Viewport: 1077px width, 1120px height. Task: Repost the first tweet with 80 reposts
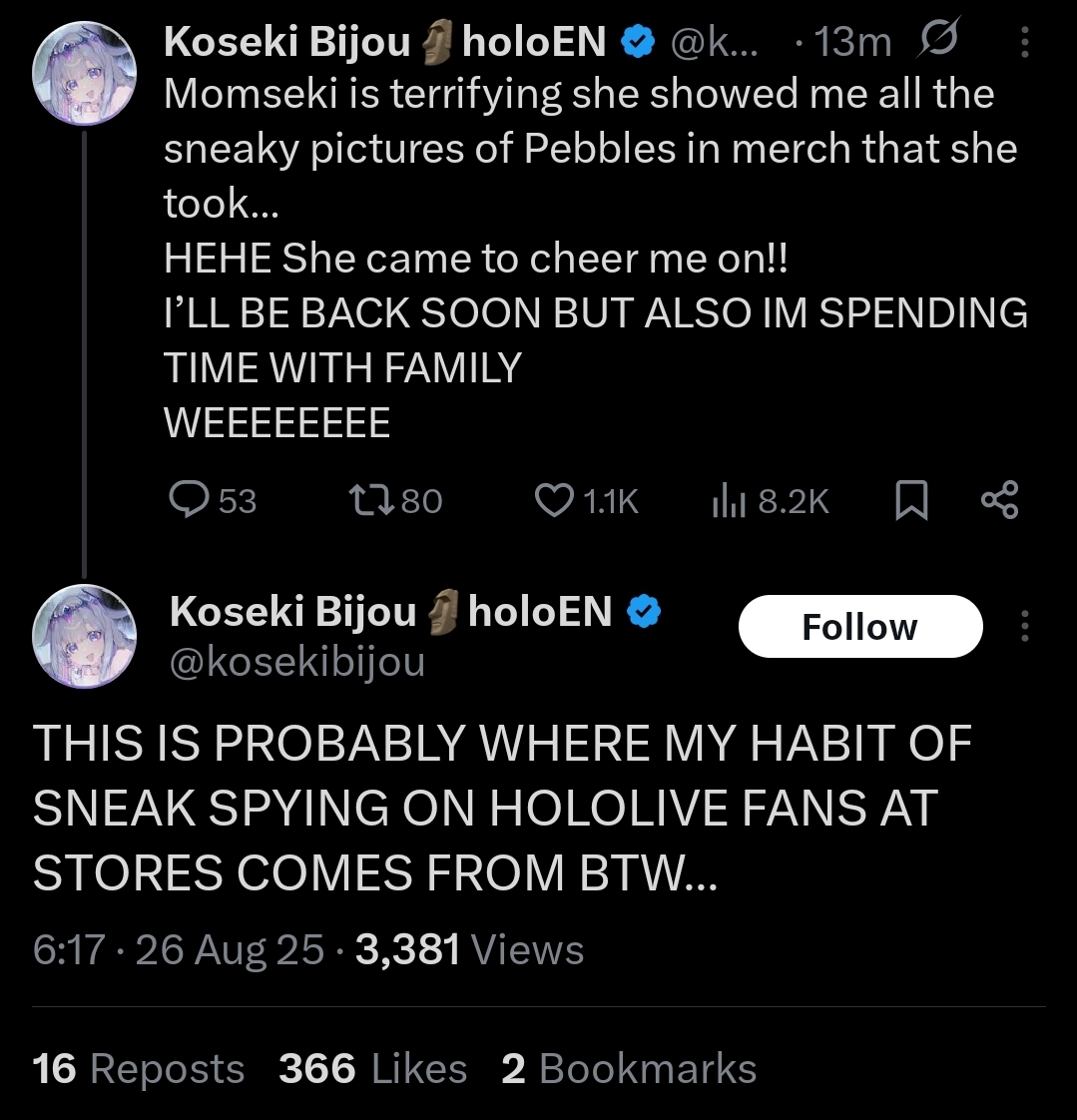click(x=395, y=500)
